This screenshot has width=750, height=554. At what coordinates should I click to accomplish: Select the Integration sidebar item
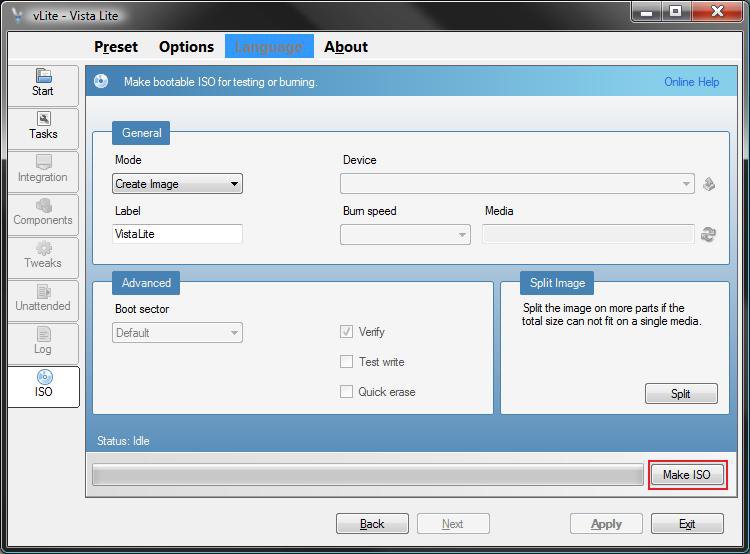[x=43, y=171]
